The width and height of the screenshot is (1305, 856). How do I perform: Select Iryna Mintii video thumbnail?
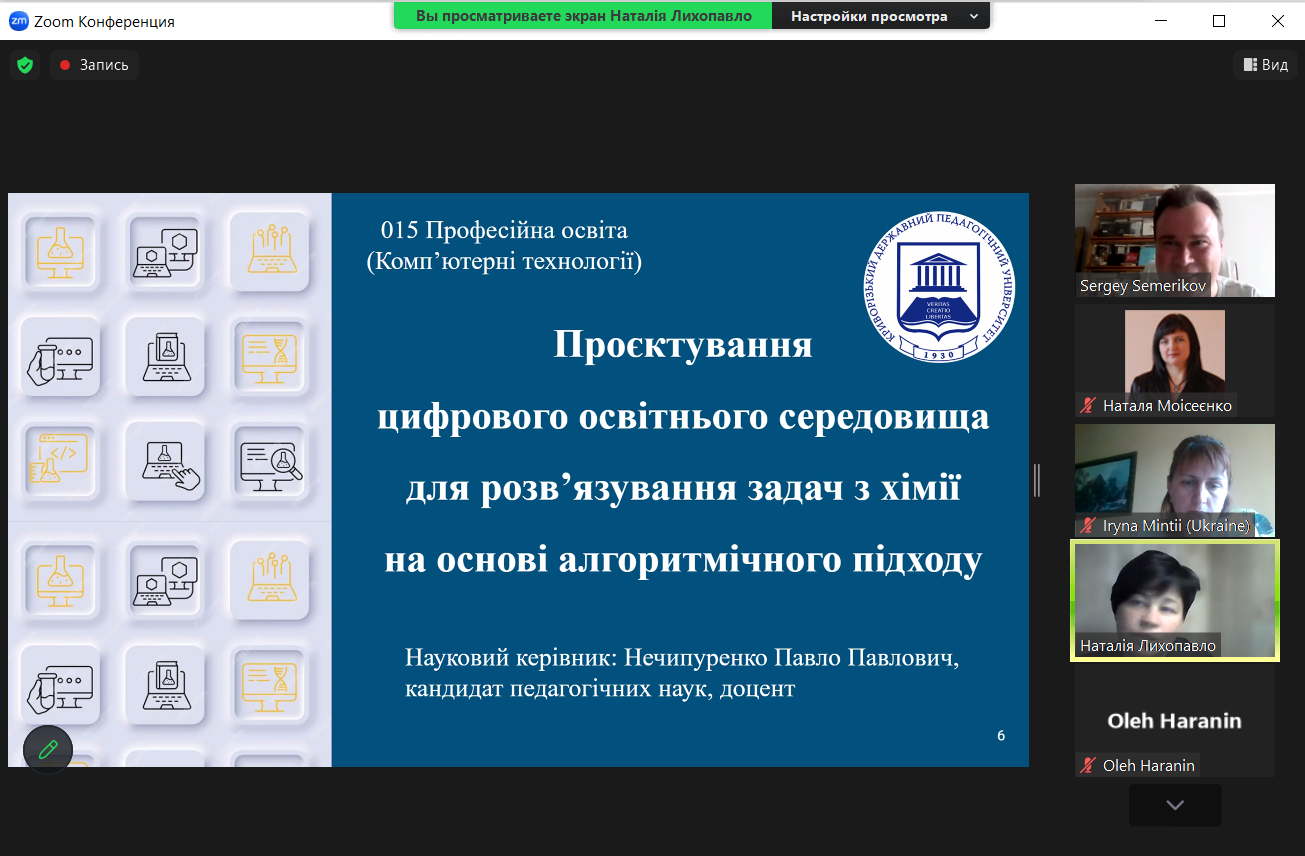(1175, 480)
